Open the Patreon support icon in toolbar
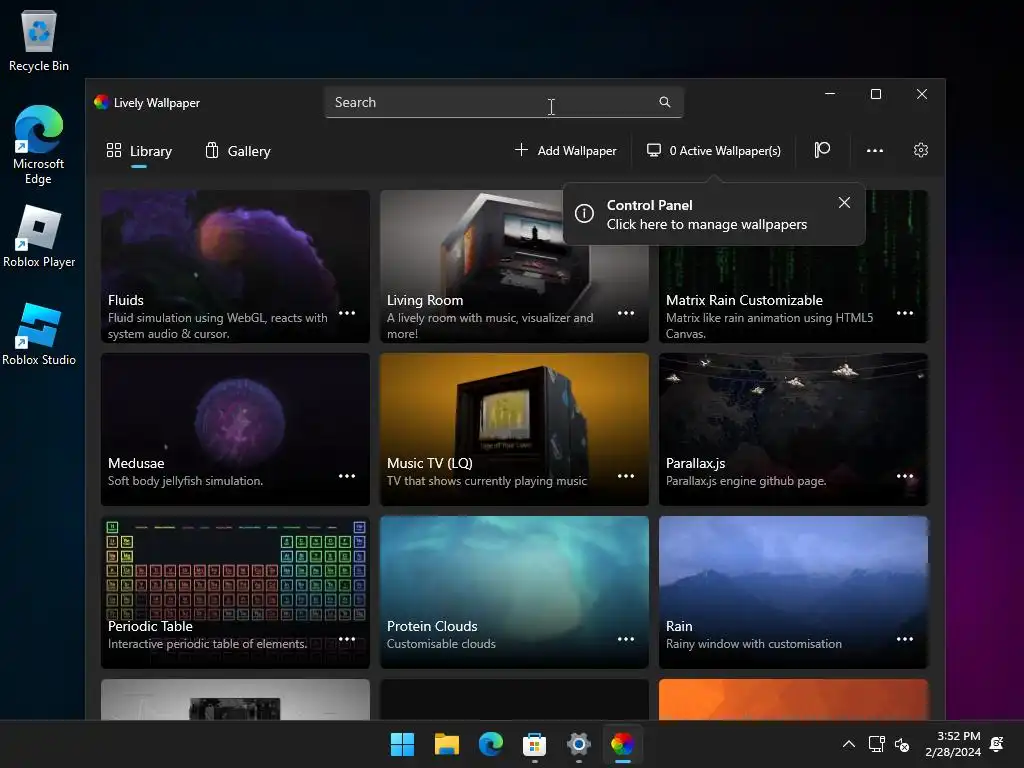The width and height of the screenshot is (1024, 768). pos(822,150)
